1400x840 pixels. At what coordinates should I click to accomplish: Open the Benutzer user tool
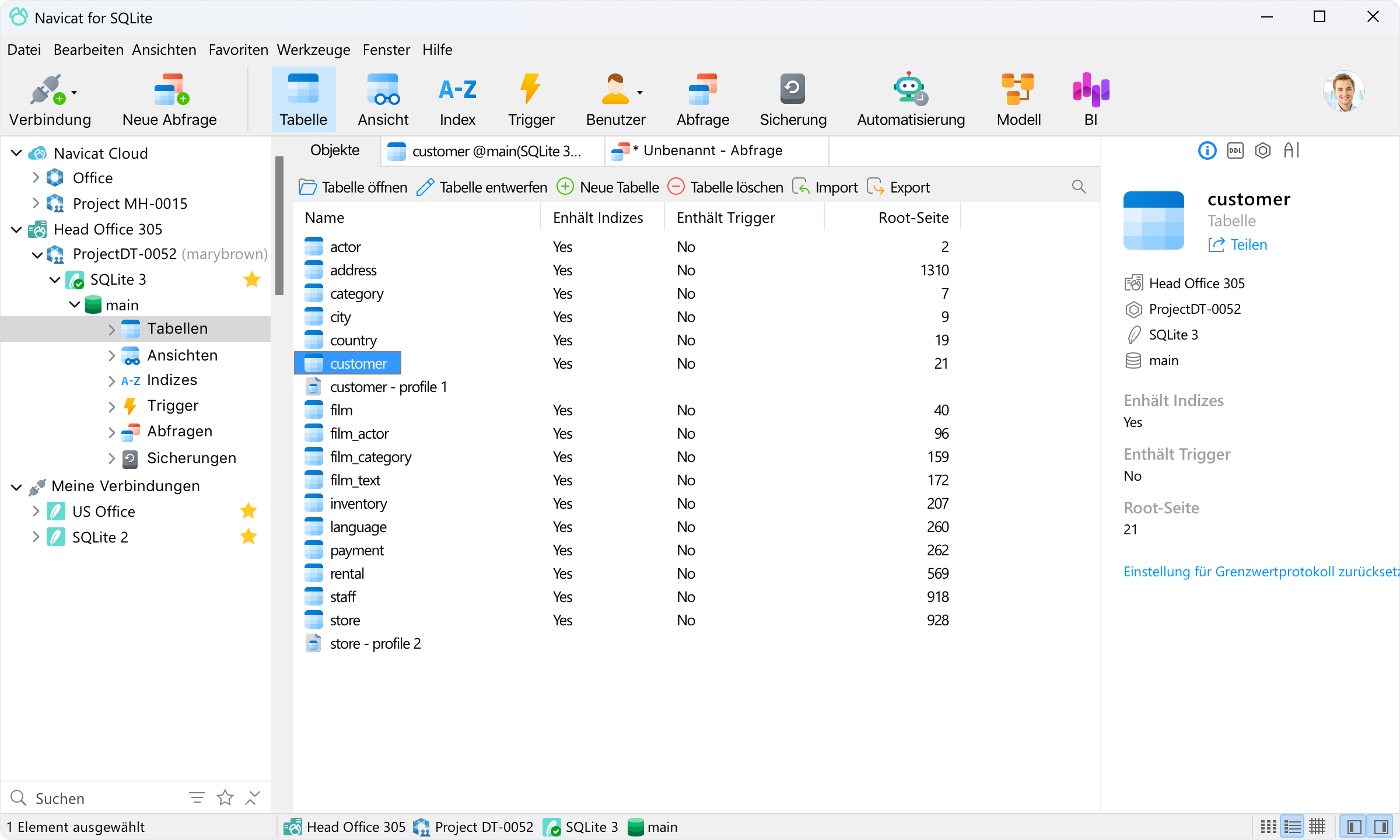(x=615, y=100)
